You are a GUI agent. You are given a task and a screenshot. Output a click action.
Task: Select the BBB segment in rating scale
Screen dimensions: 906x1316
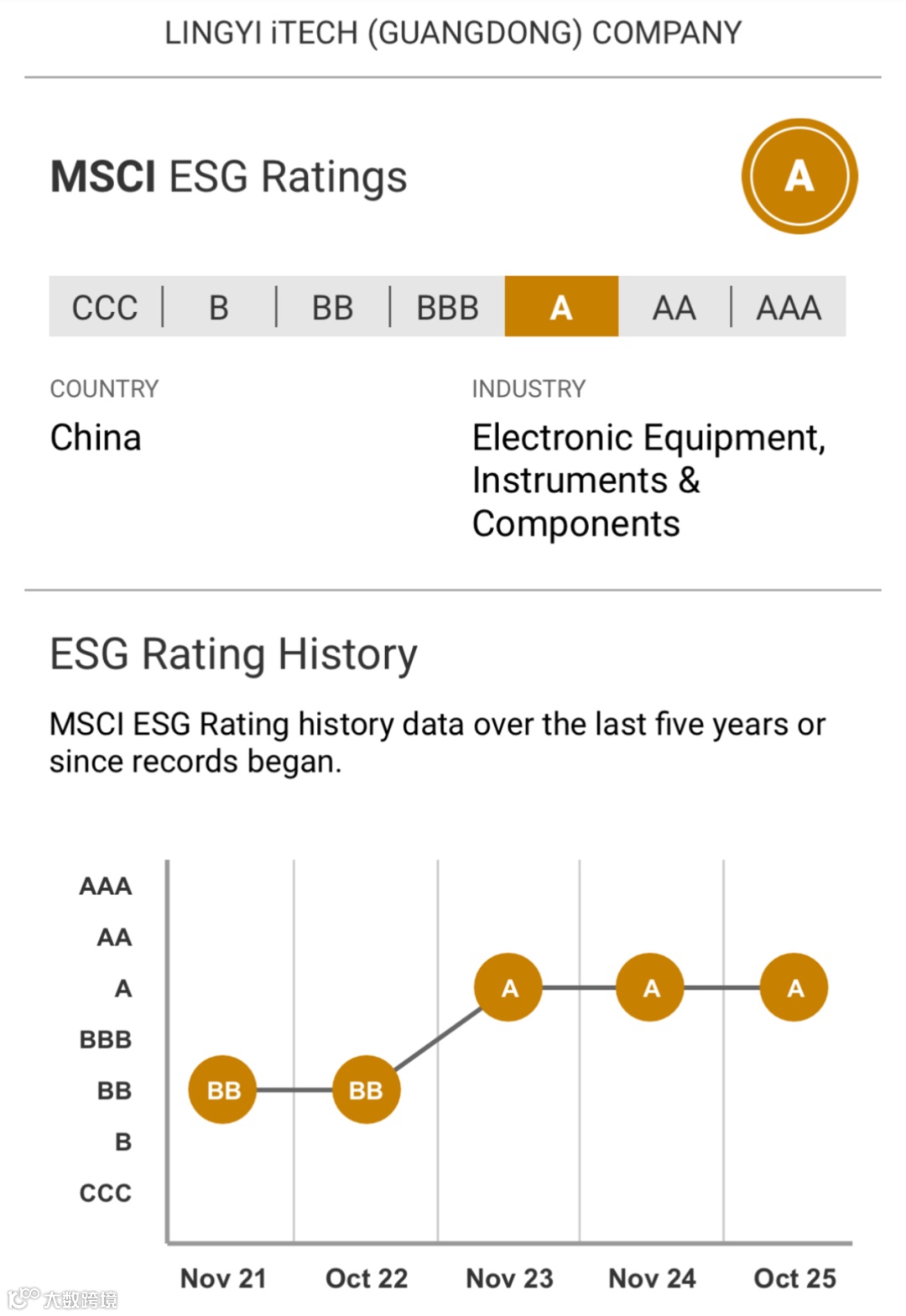click(x=448, y=307)
